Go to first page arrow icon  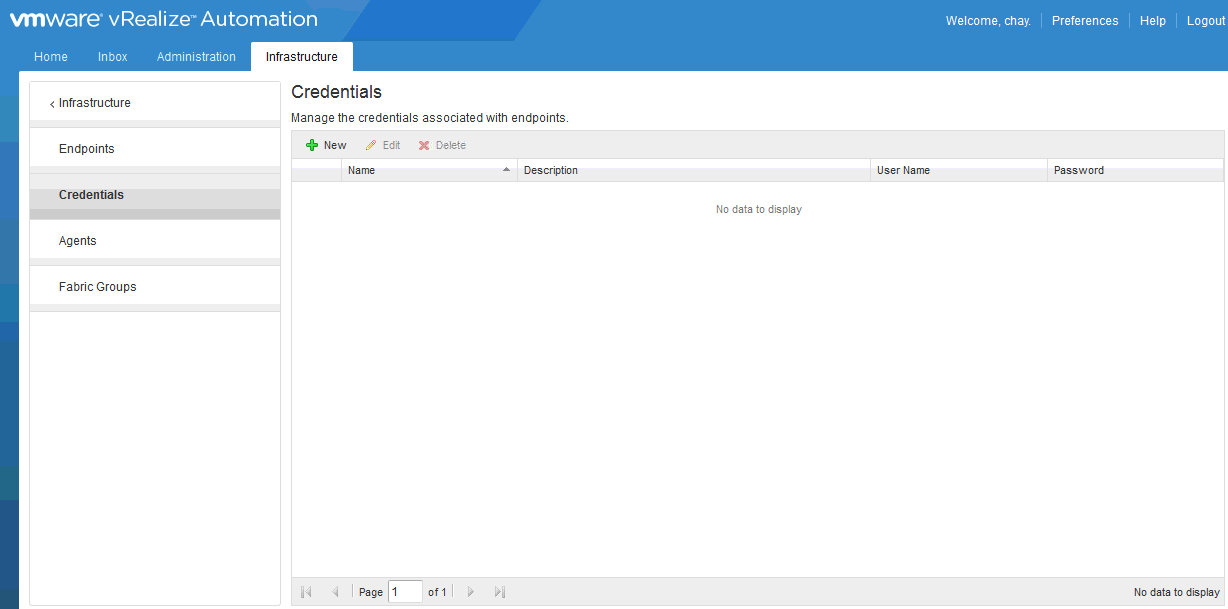(306, 592)
